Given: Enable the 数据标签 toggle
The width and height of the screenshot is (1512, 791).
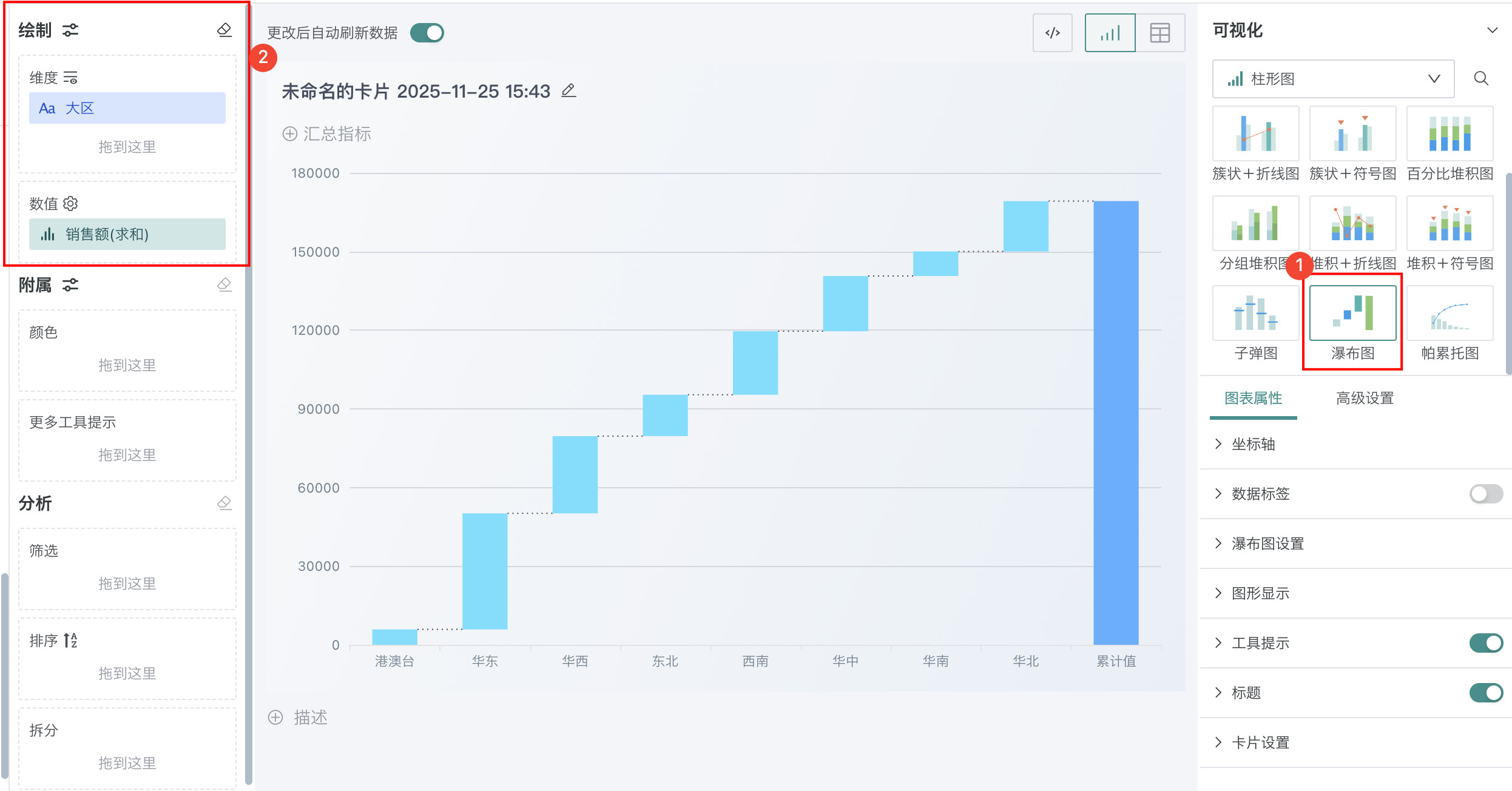Looking at the screenshot, I should click(1485, 494).
